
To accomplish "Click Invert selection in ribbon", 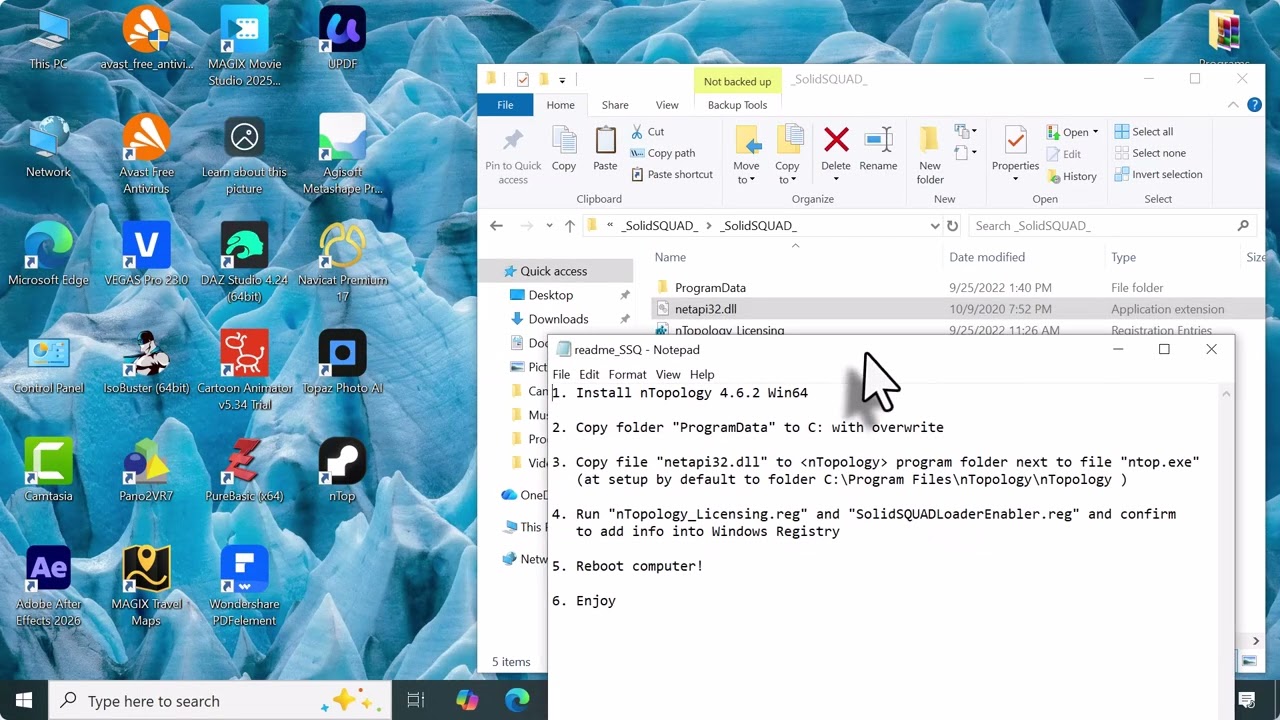I will pos(1158,174).
